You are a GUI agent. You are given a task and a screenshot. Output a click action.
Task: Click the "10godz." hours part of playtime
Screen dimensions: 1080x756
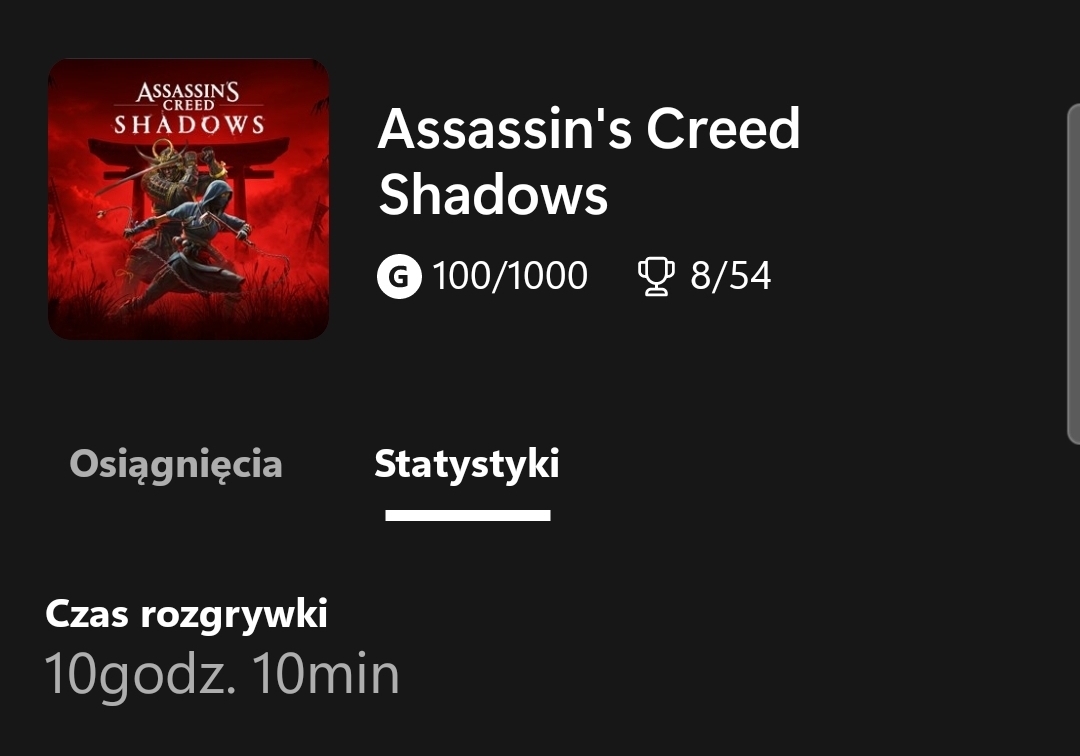coord(140,674)
